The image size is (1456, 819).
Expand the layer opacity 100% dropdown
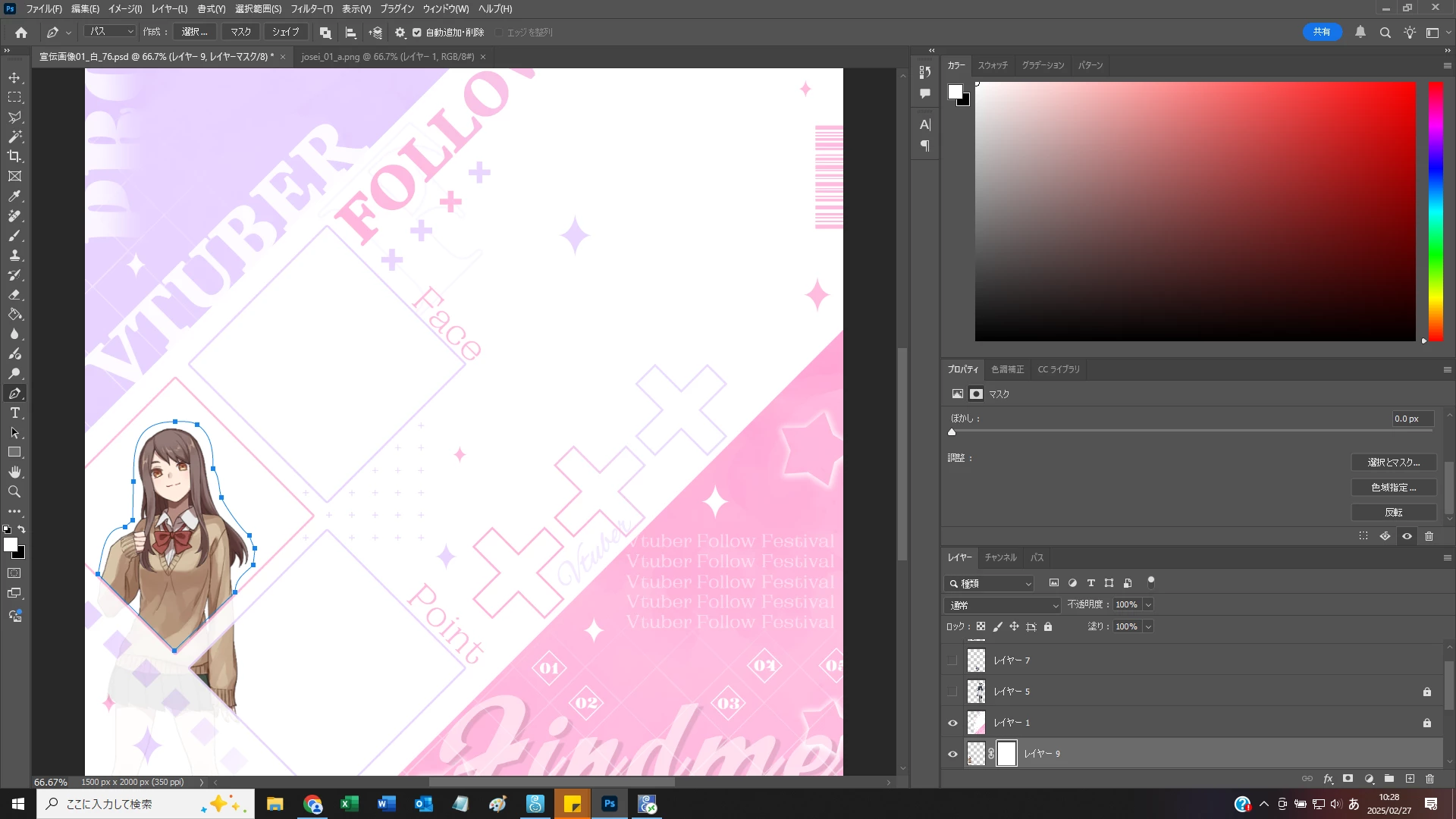pyautogui.click(x=1148, y=604)
